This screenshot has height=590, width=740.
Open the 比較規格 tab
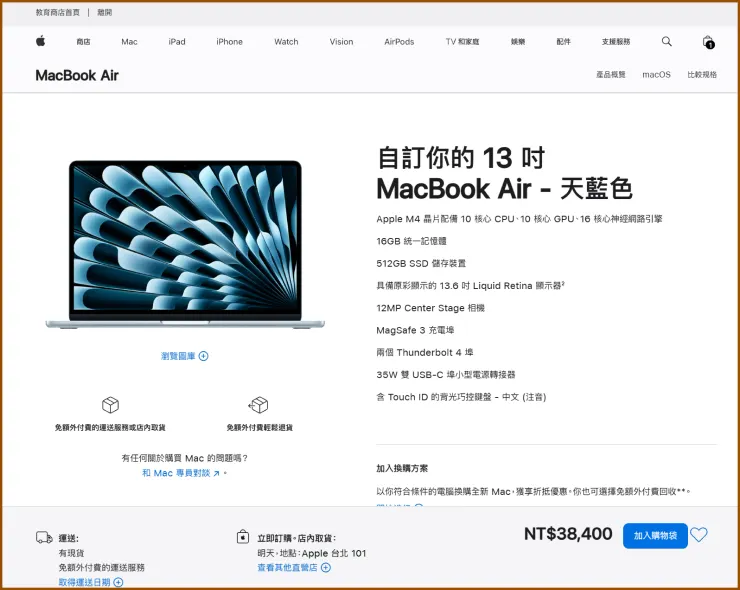[x=702, y=75]
